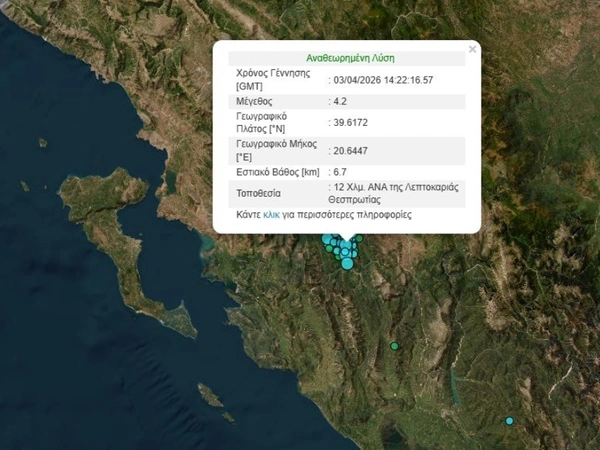Click the magnitude value 4.2

click(338, 102)
